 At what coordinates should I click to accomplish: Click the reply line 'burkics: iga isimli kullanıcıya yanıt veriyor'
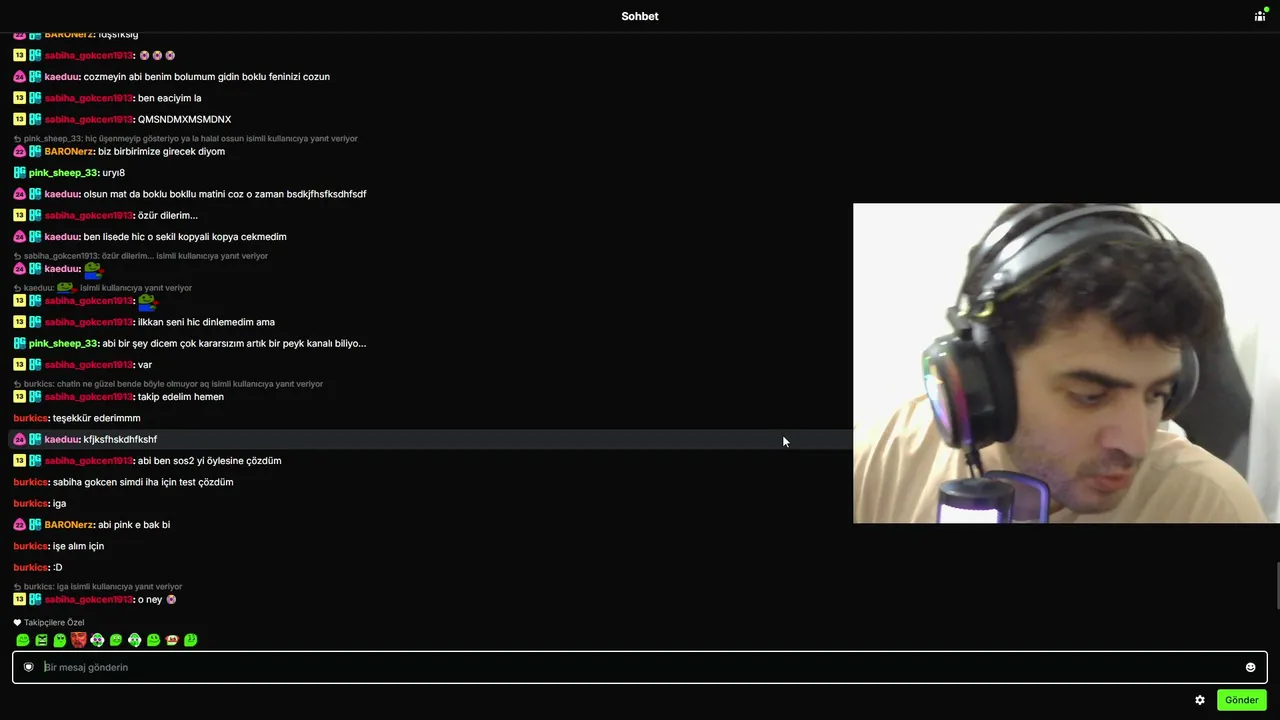pos(98,587)
